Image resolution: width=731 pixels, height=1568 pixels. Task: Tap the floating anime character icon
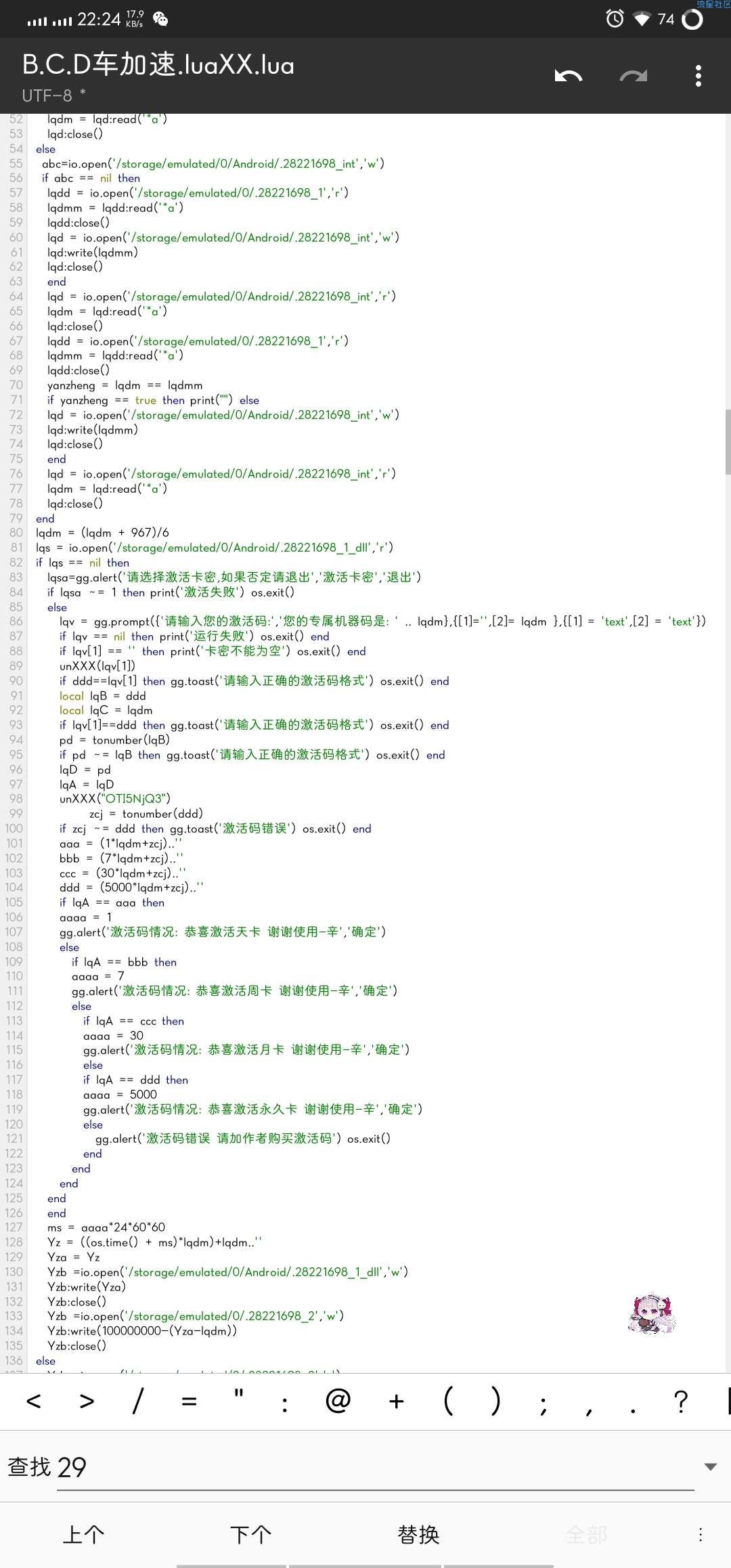point(652,1313)
